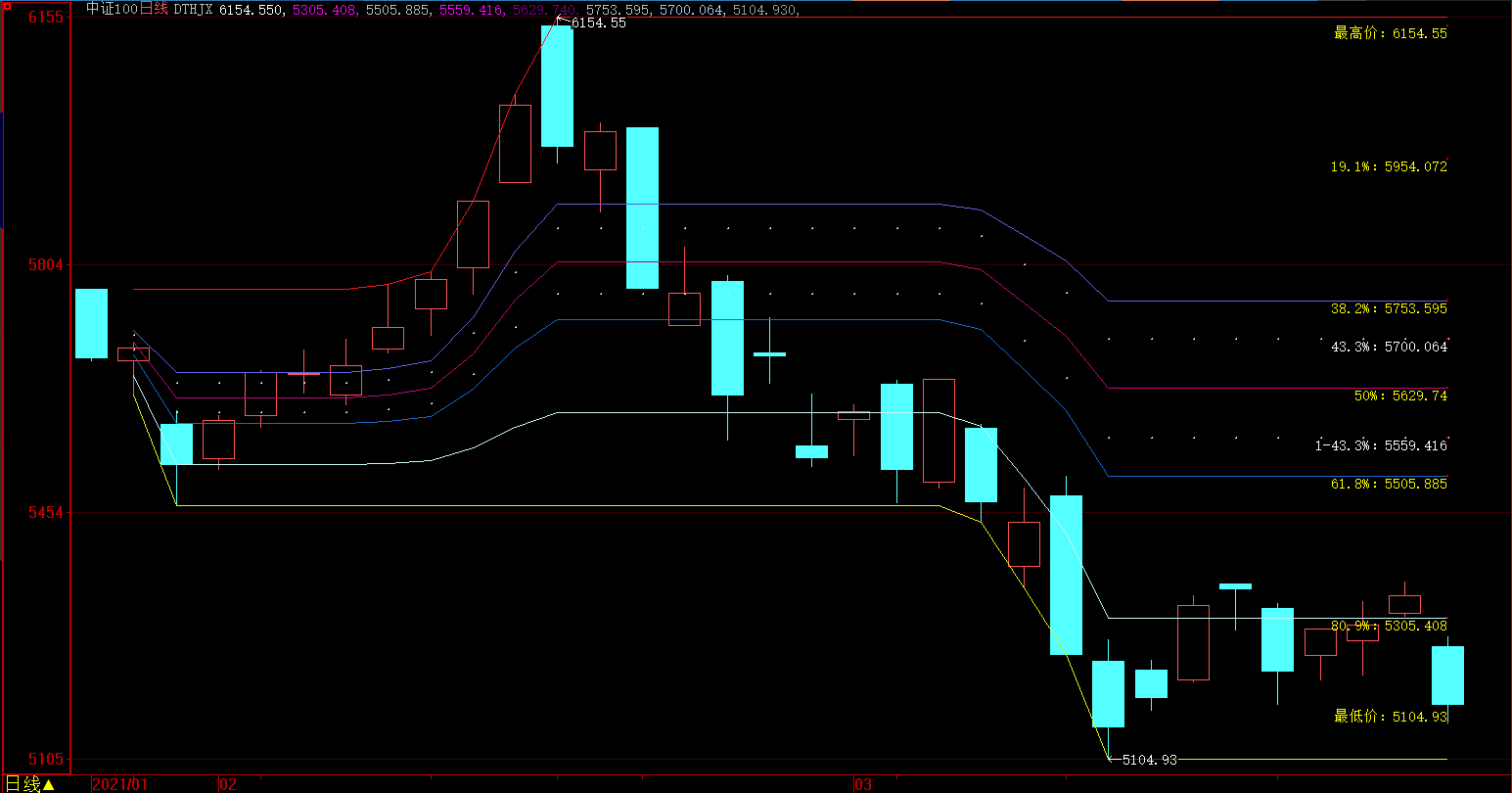Screen dimensions: 1512x793
Task: Click the 6154.55 peak price annotation
Action: click(x=598, y=23)
